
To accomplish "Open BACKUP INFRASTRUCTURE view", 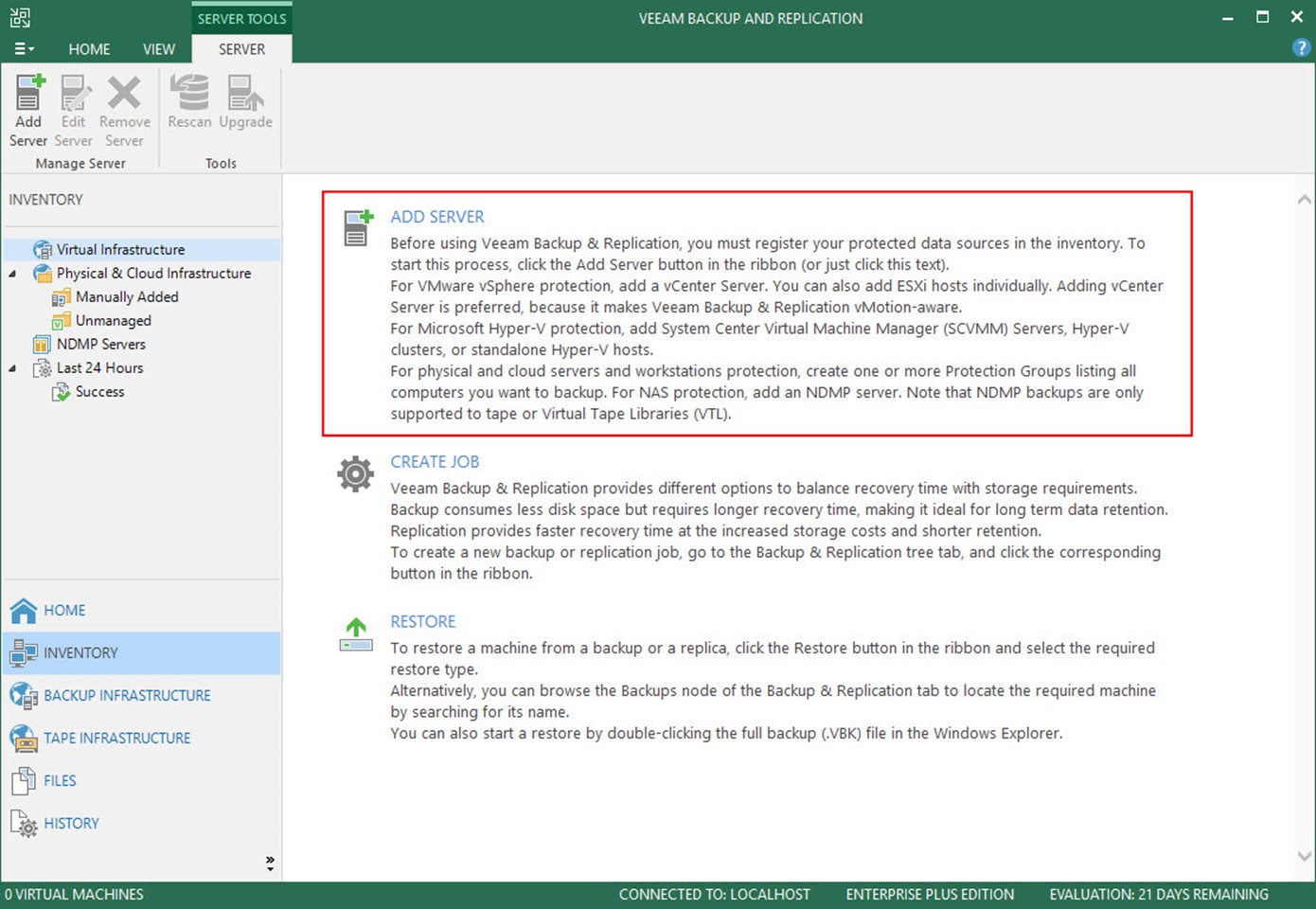I will (142, 696).
